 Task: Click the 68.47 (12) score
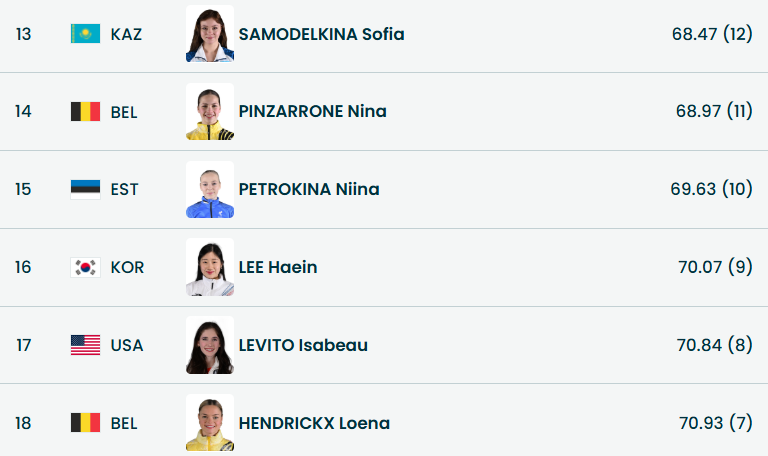pyautogui.click(x=712, y=34)
